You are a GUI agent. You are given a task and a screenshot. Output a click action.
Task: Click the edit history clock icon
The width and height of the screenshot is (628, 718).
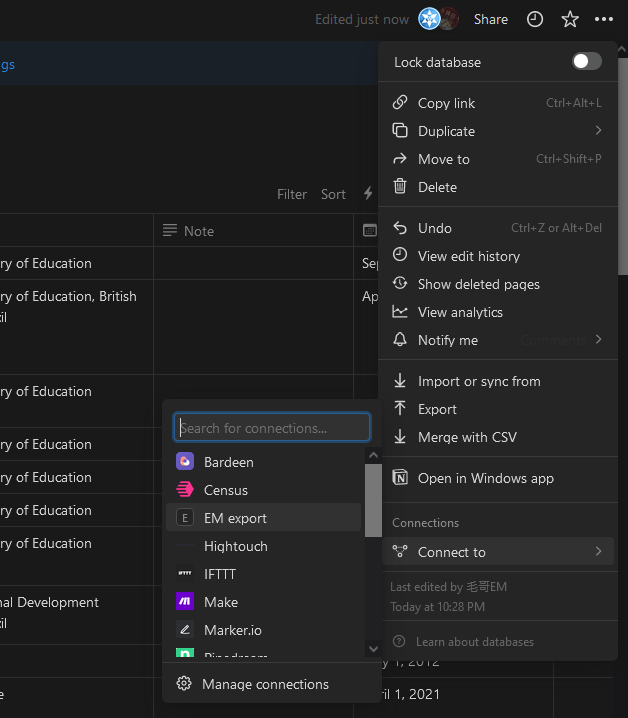pos(400,255)
